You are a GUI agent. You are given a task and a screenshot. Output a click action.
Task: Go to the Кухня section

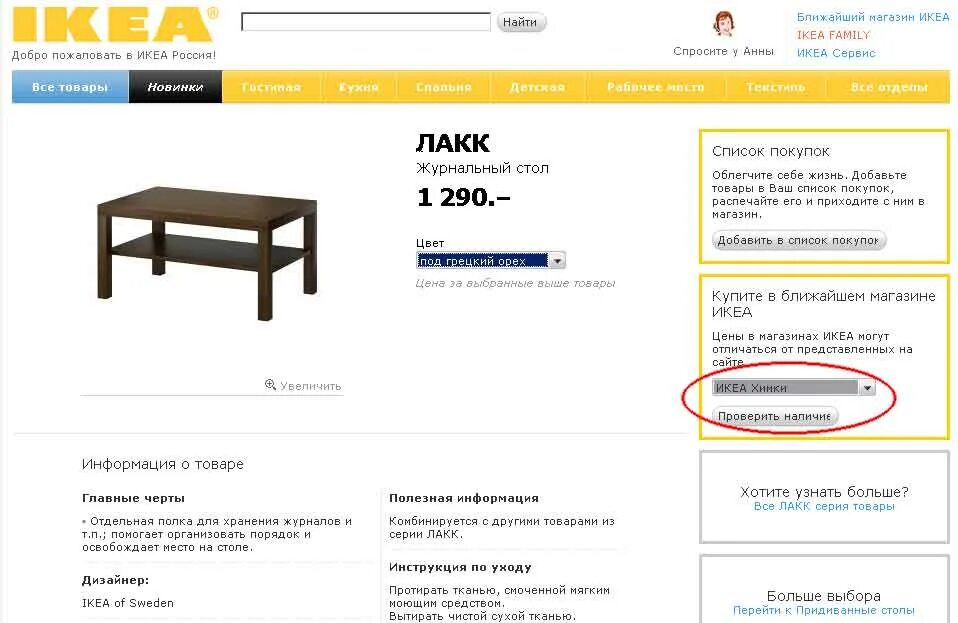[359, 87]
